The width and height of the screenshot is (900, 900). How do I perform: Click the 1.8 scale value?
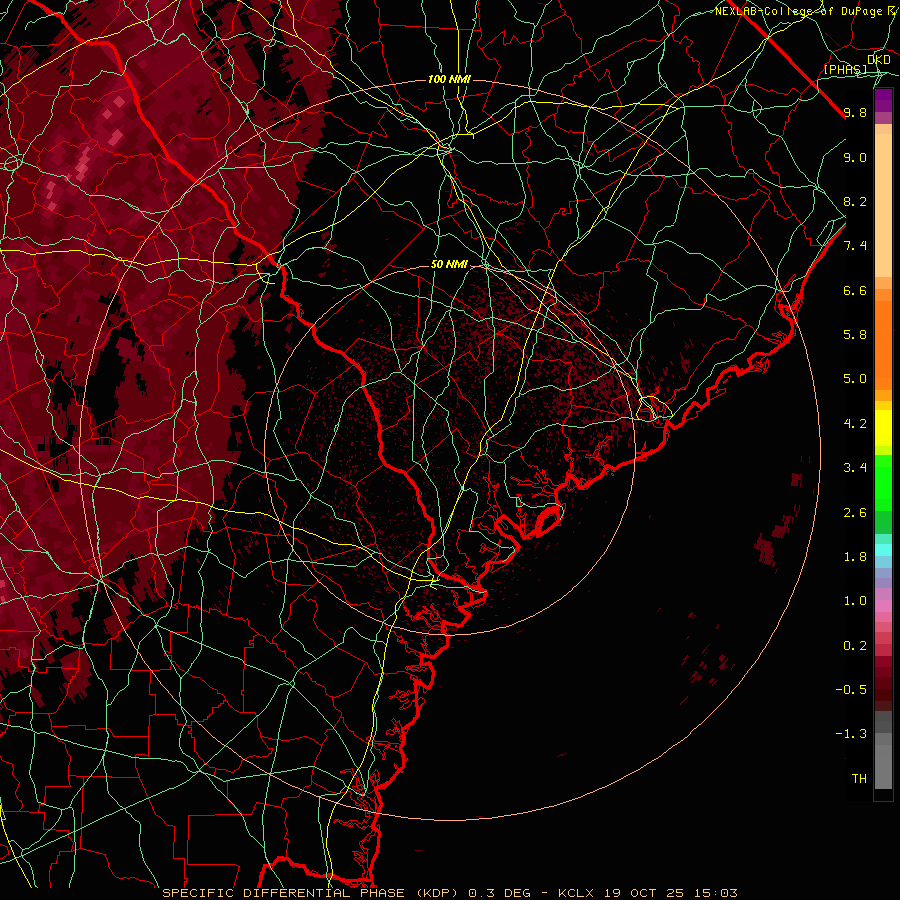(x=855, y=557)
